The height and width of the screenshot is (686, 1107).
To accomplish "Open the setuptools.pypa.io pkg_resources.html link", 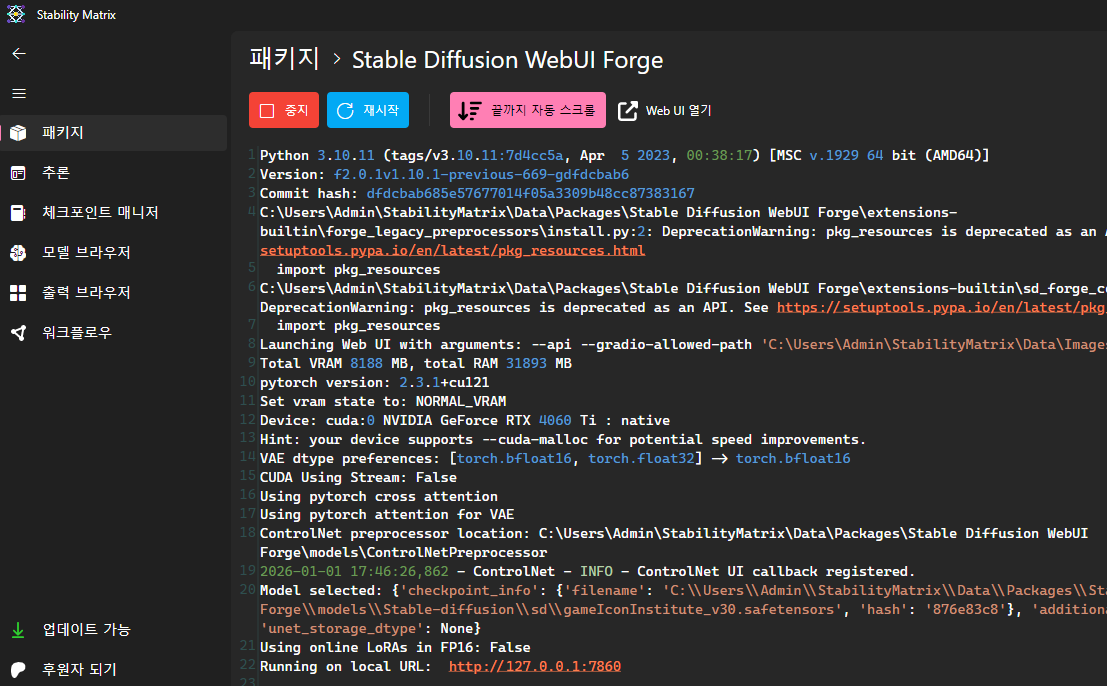I will pyautogui.click(x=453, y=251).
